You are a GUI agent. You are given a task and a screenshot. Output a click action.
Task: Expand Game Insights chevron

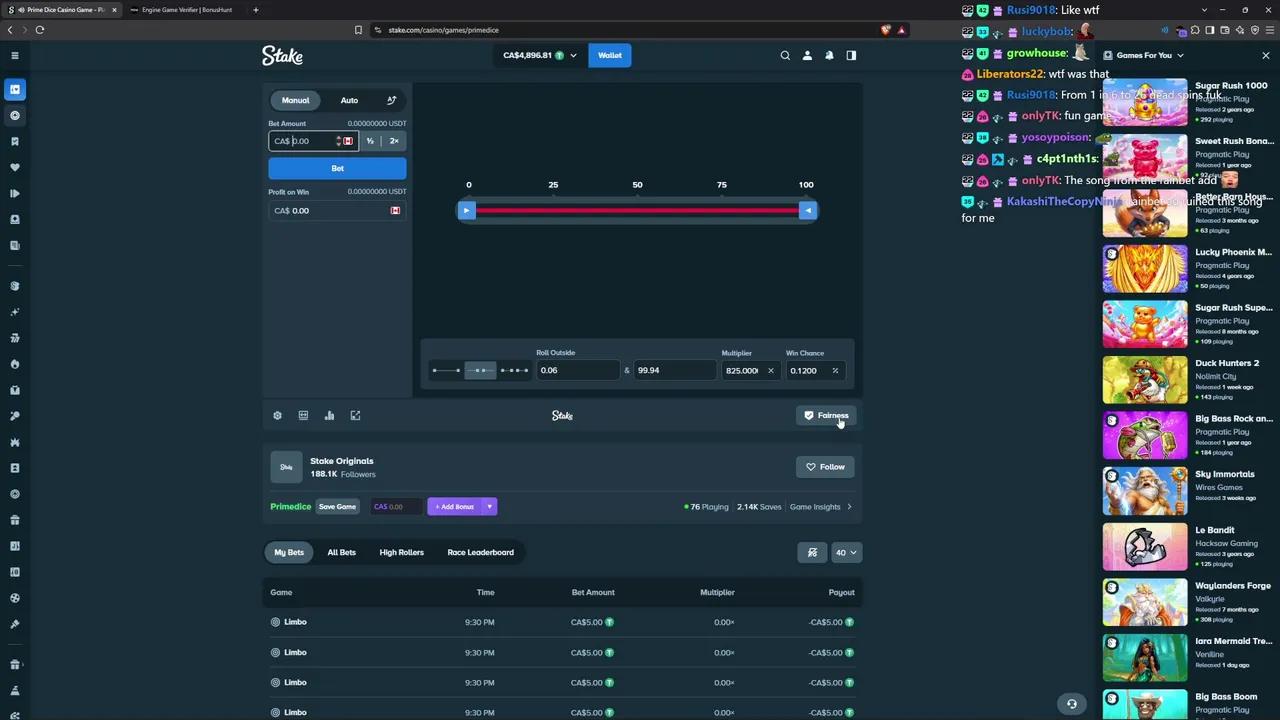point(849,507)
